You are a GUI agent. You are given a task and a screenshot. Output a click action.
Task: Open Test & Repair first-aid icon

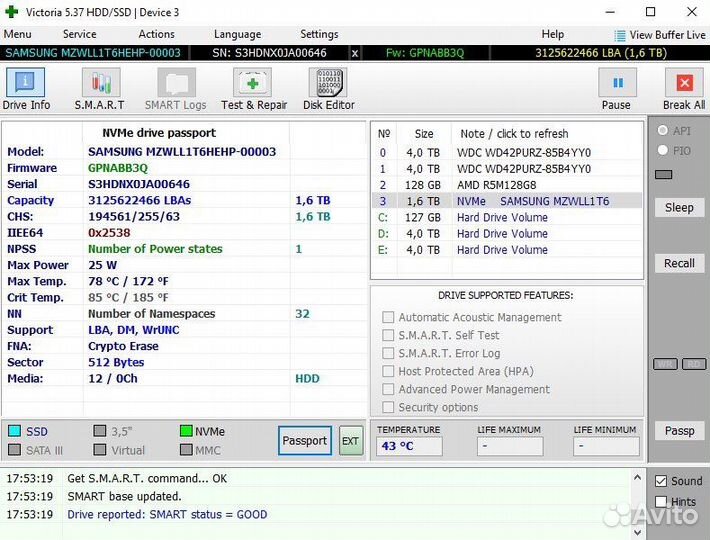click(x=252, y=82)
